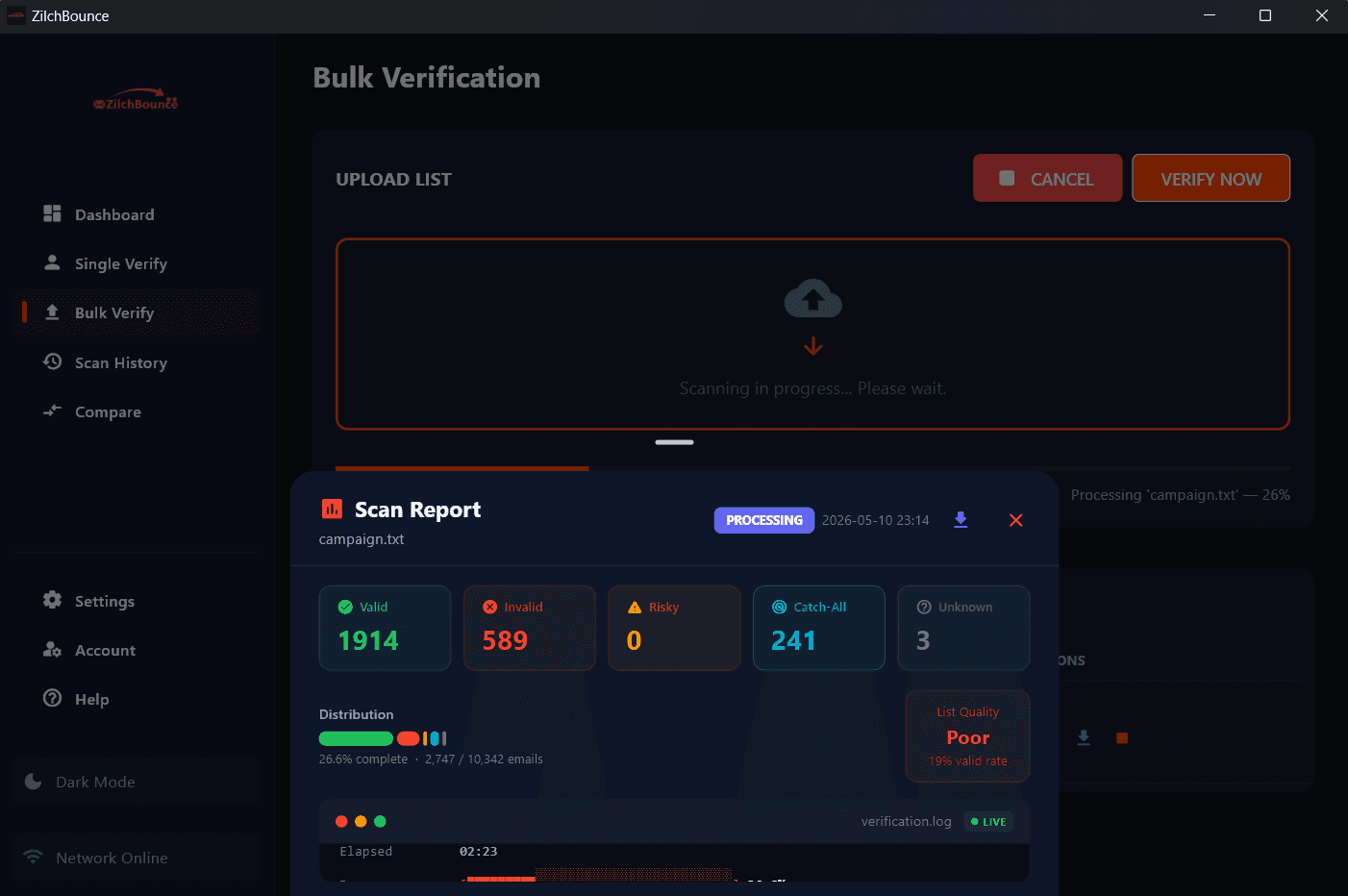
Task: Click the campaign.txt file name
Action: click(362, 539)
